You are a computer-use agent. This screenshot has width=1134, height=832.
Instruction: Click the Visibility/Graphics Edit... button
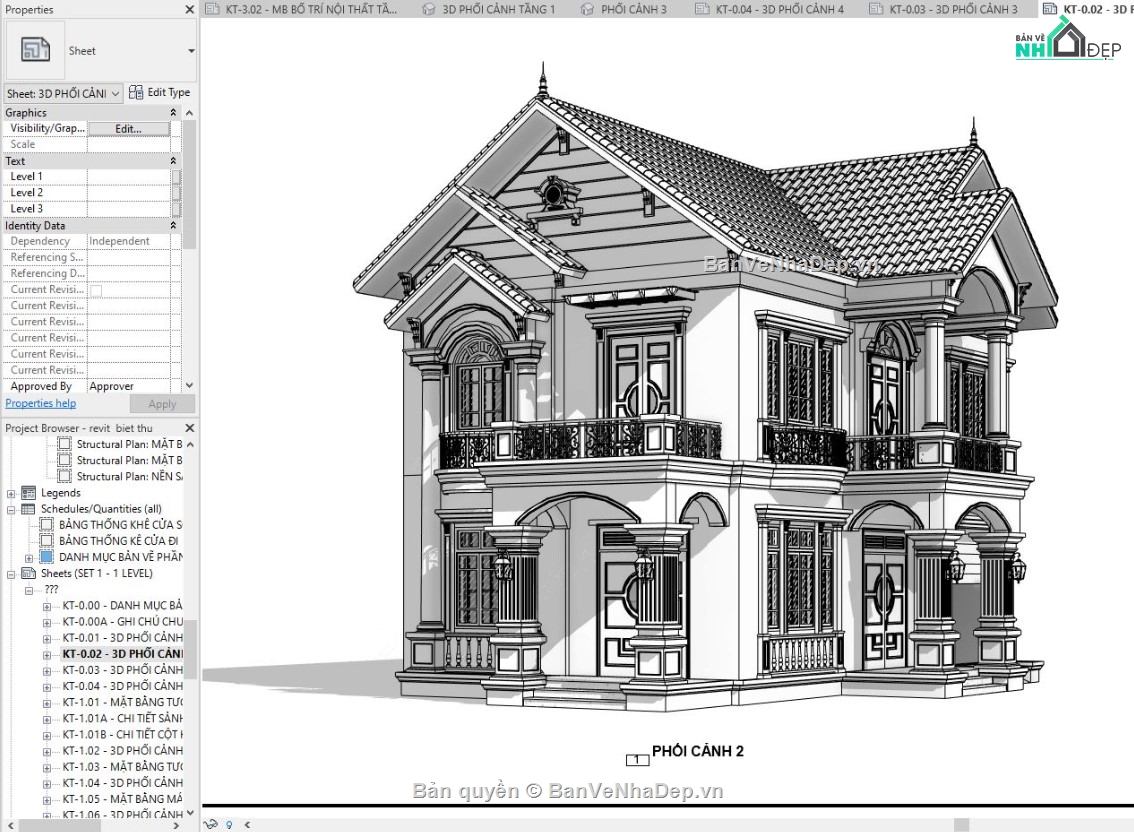pyautogui.click(x=129, y=129)
